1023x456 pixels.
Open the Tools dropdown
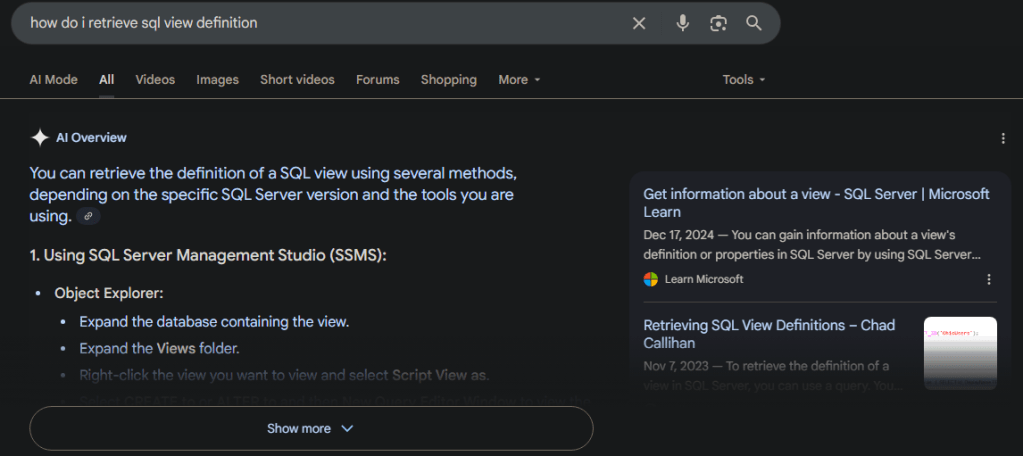click(x=744, y=80)
